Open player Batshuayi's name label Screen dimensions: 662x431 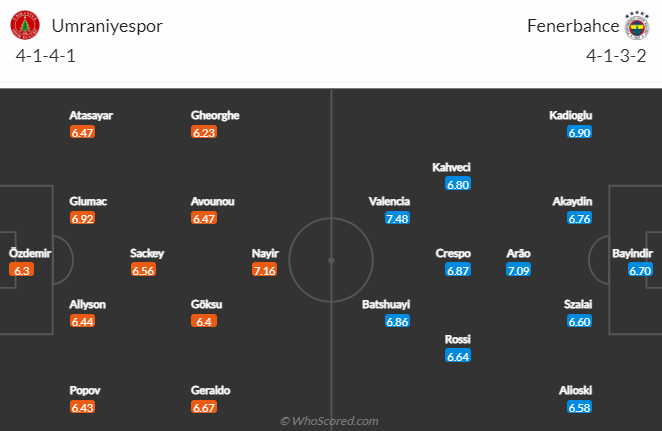[x=386, y=304]
